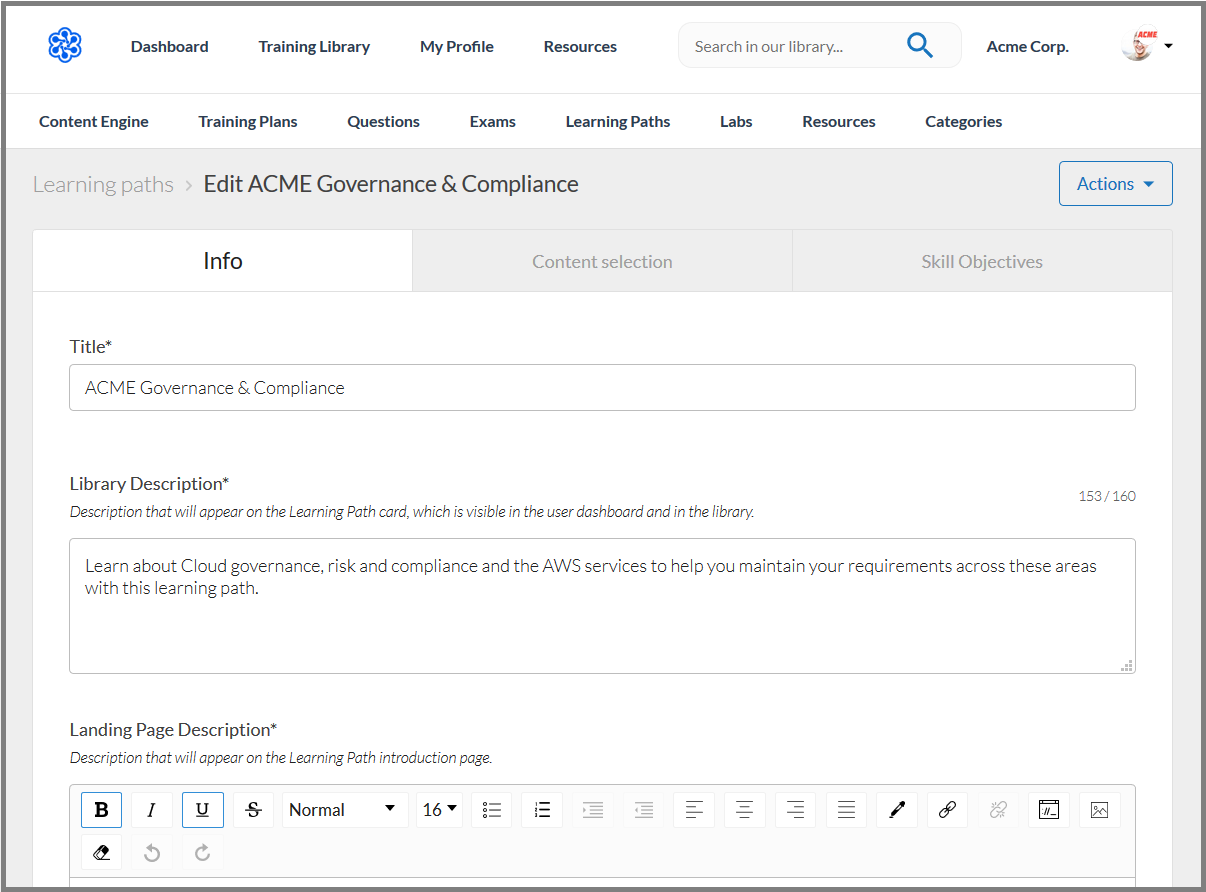Justify text alignment
Image resolution: width=1206 pixels, height=892 pixels.
tap(846, 810)
